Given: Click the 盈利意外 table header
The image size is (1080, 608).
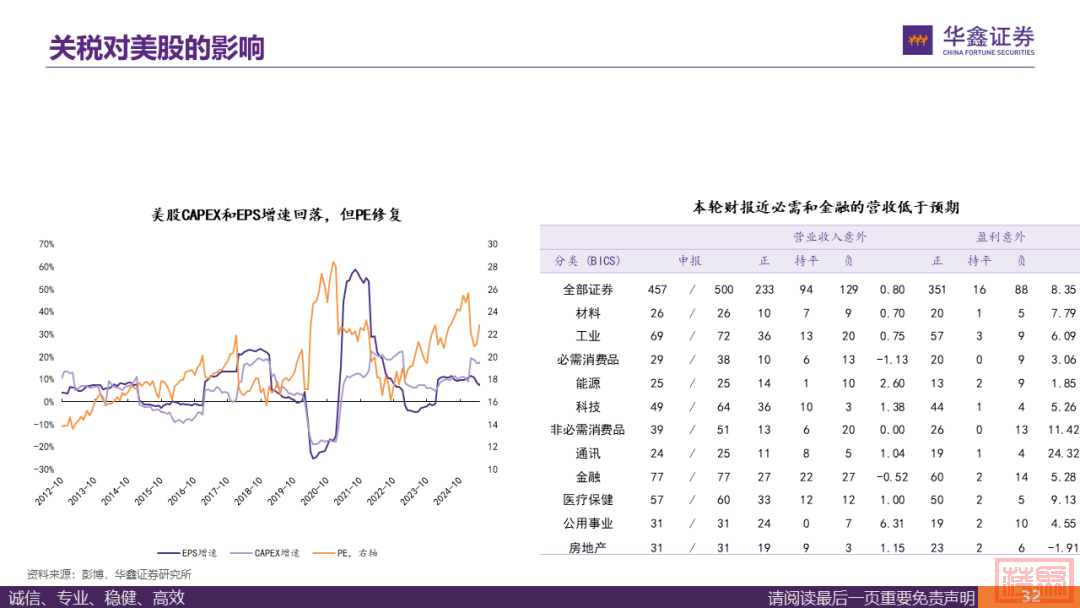Looking at the screenshot, I should pos(1001,238).
